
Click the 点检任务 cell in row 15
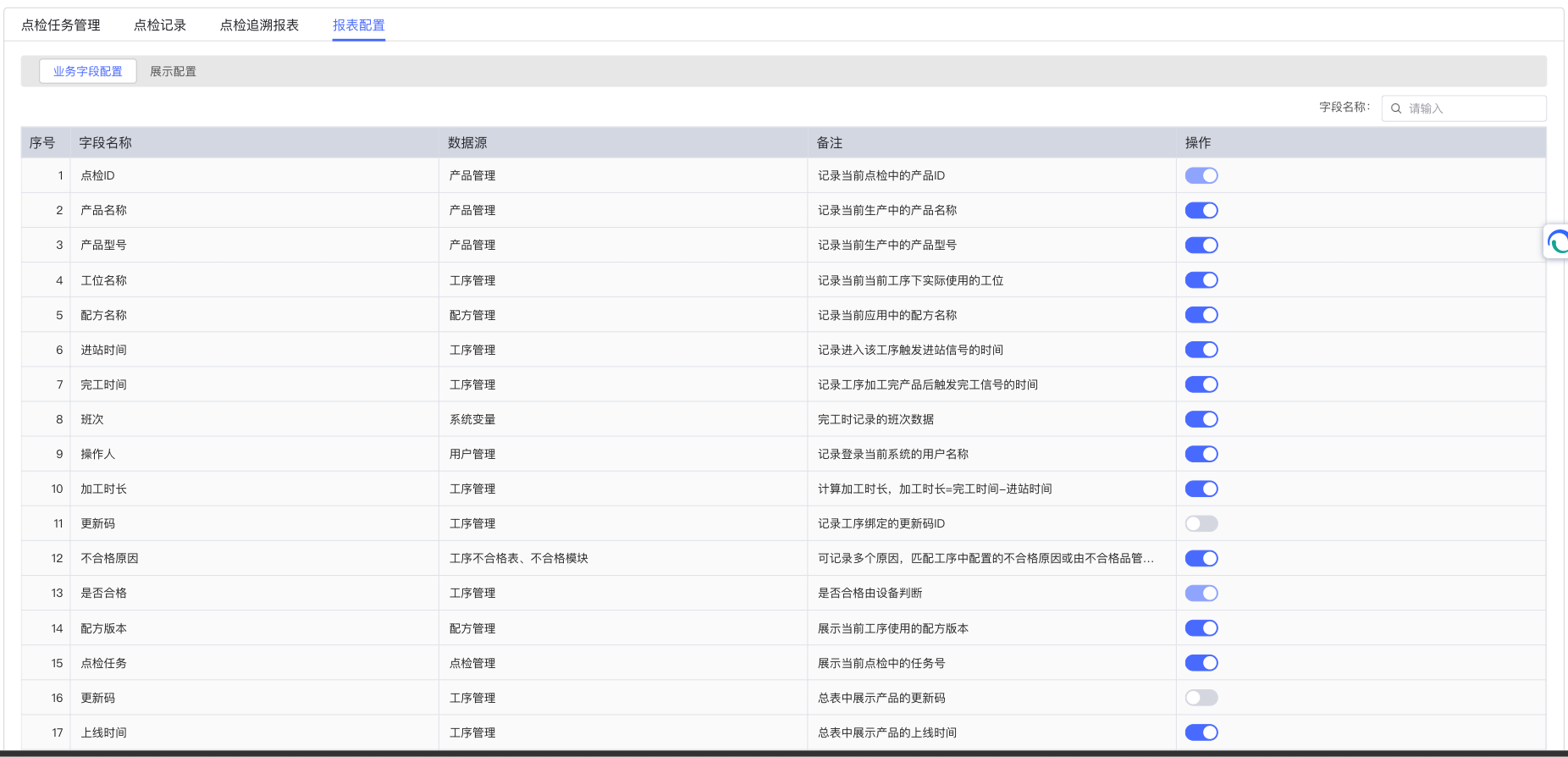(103, 663)
